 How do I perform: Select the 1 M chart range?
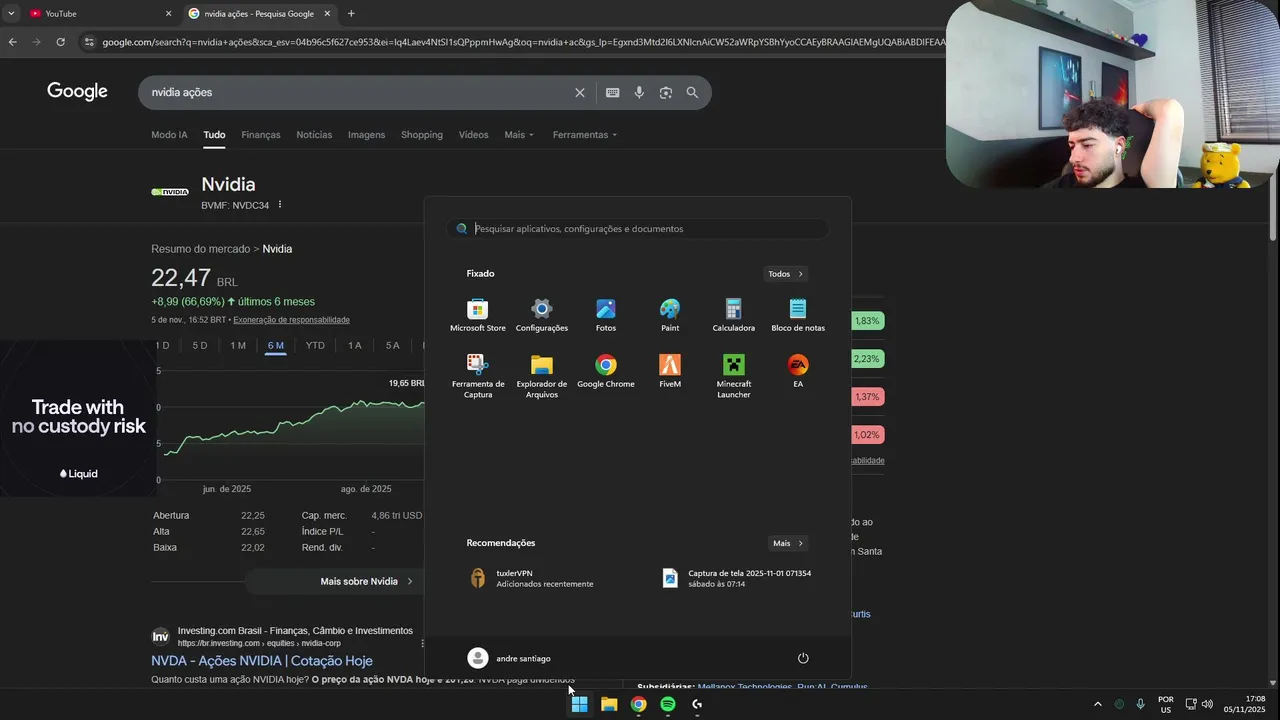point(238,346)
